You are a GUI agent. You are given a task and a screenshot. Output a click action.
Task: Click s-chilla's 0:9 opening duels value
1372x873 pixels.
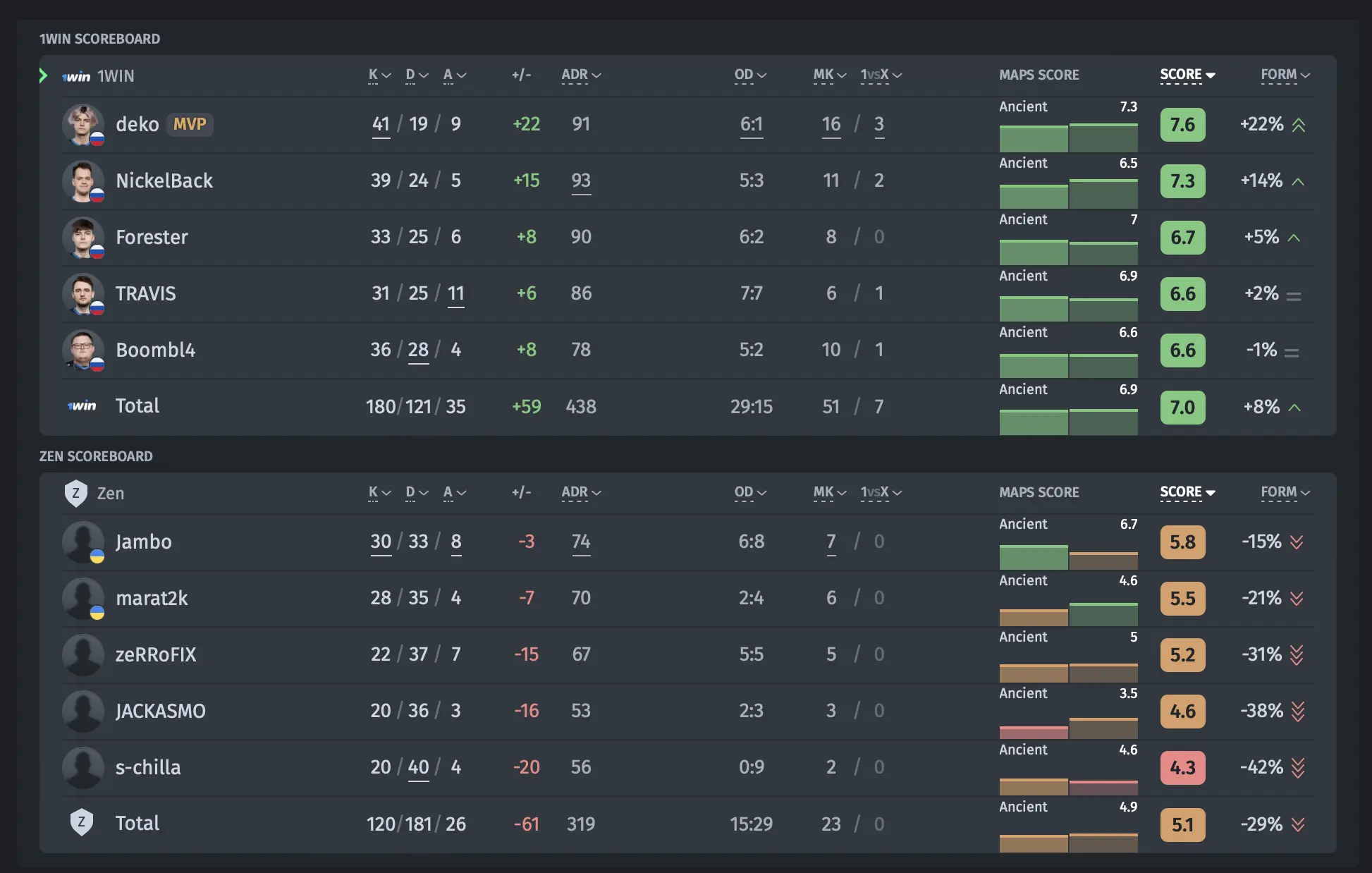[752, 767]
